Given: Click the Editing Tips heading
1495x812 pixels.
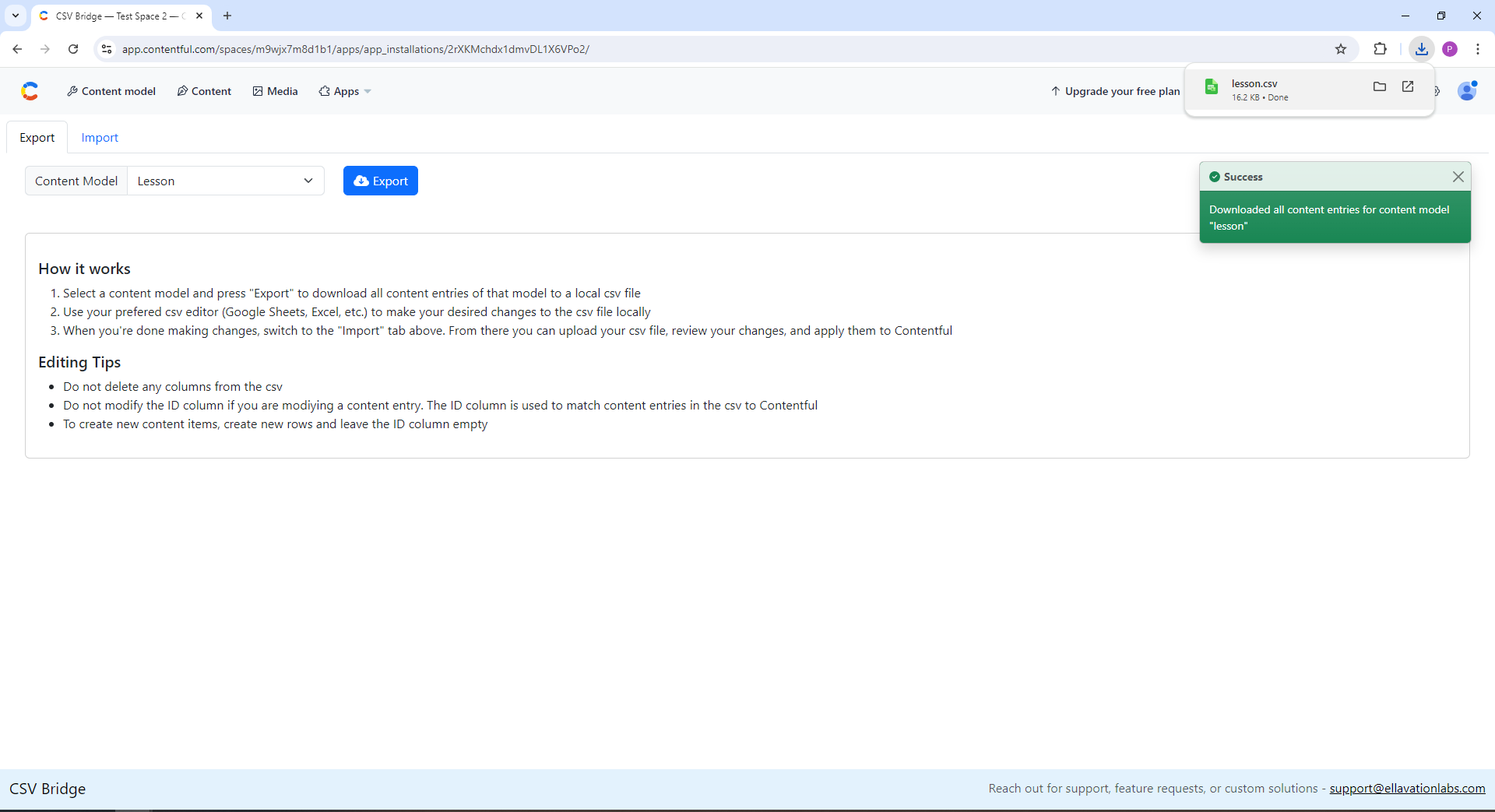Looking at the screenshot, I should click(79, 362).
